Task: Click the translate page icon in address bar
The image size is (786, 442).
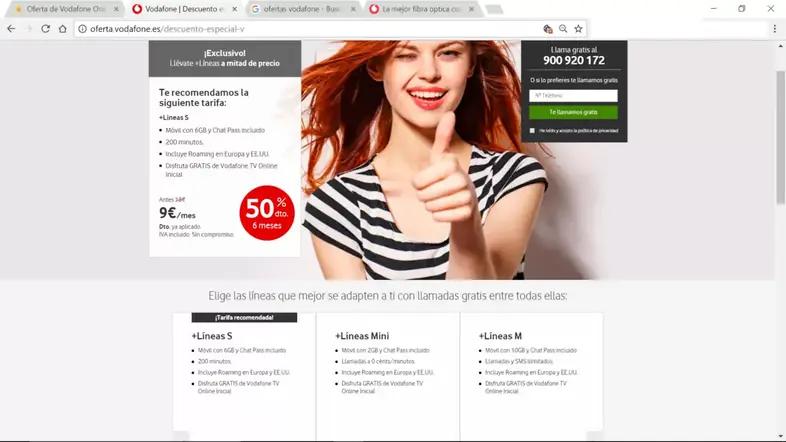Action: click(547, 29)
